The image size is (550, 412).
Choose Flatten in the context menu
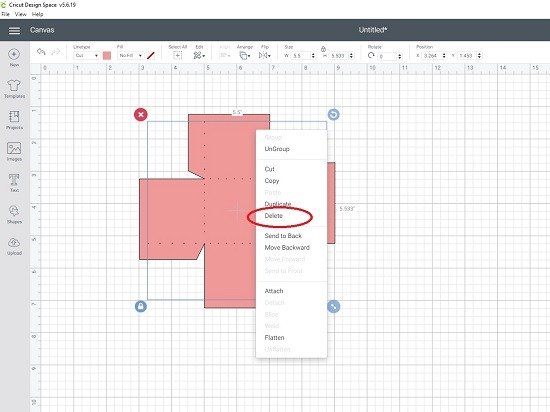pos(274,338)
